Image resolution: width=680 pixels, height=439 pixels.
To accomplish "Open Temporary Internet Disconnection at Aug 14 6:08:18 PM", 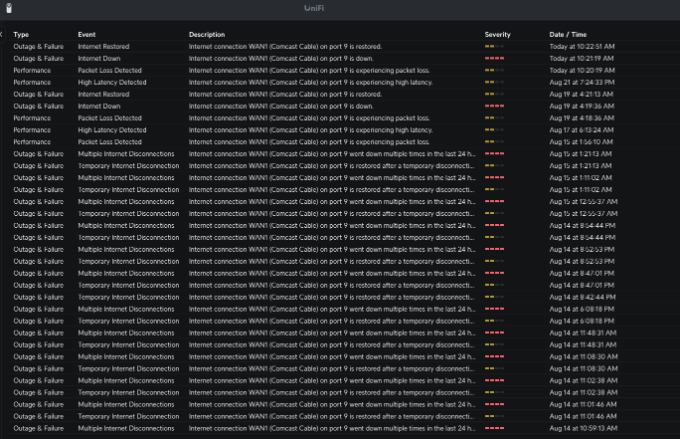I will tap(128, 321).
